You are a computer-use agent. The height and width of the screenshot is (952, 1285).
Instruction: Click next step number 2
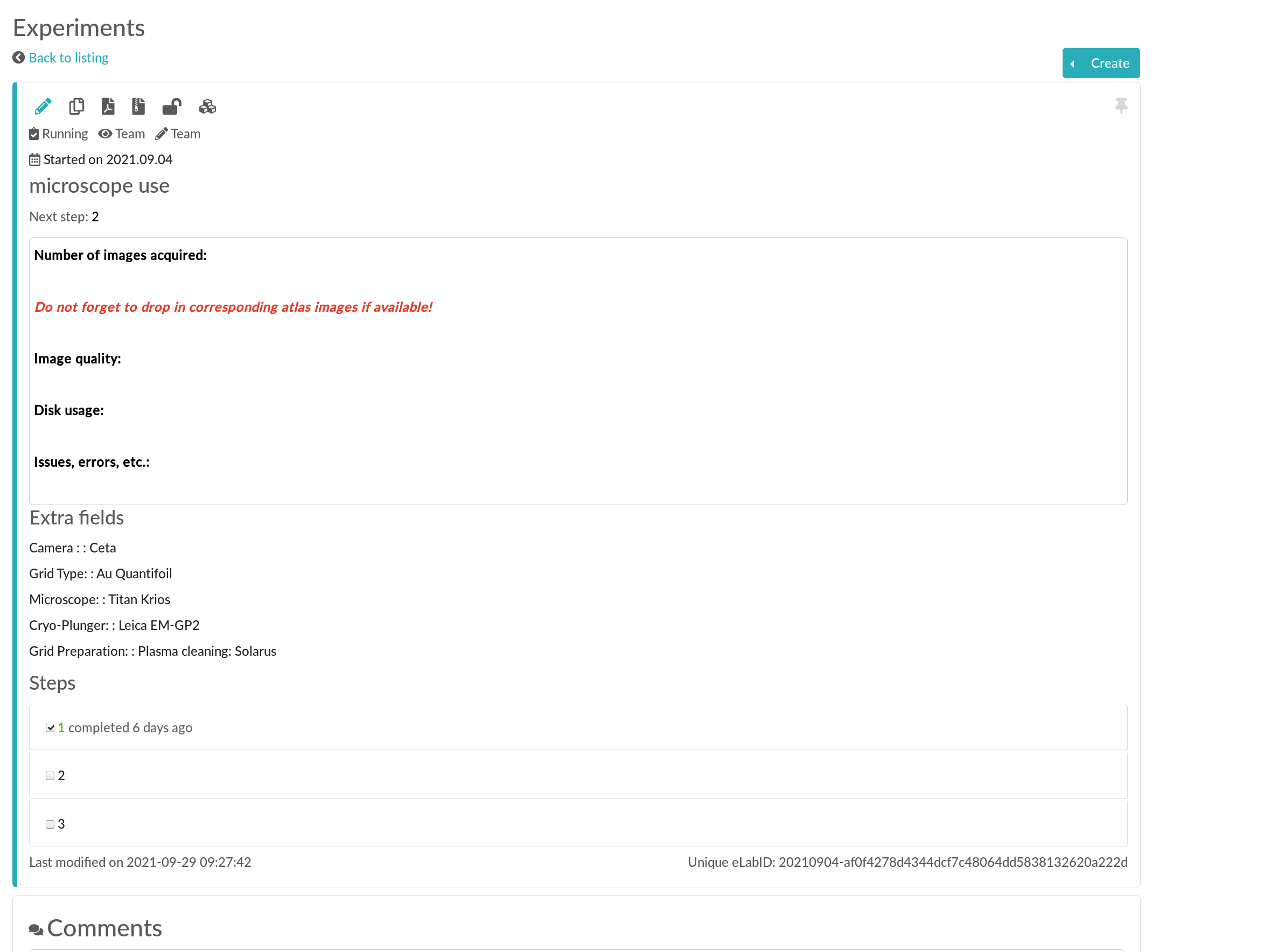(95, 216)
